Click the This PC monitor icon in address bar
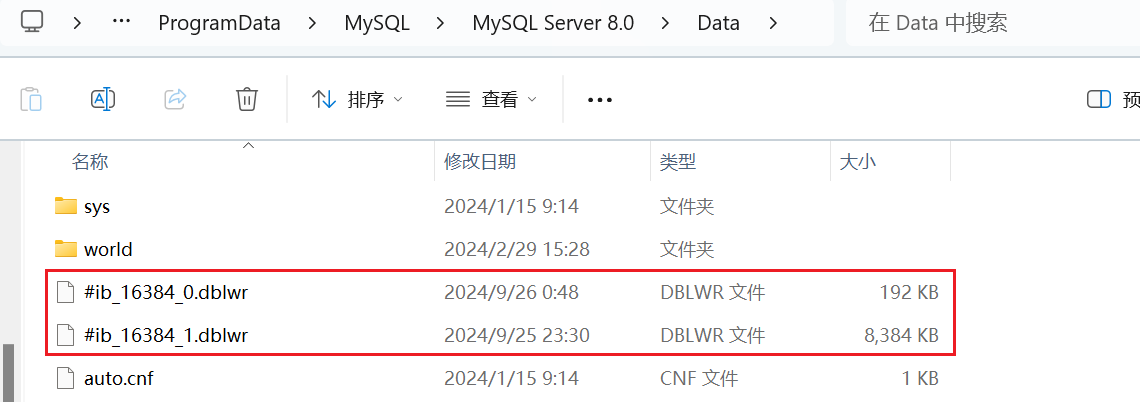The height and width of the screenshot is (402, 1140). 31,22
